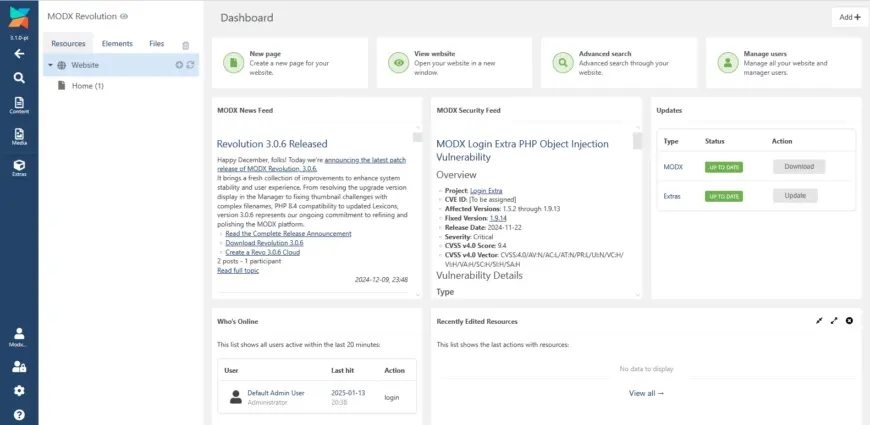Click the access control user-lock icon
This screenshot has width=870, height=425.
(19, 367)
